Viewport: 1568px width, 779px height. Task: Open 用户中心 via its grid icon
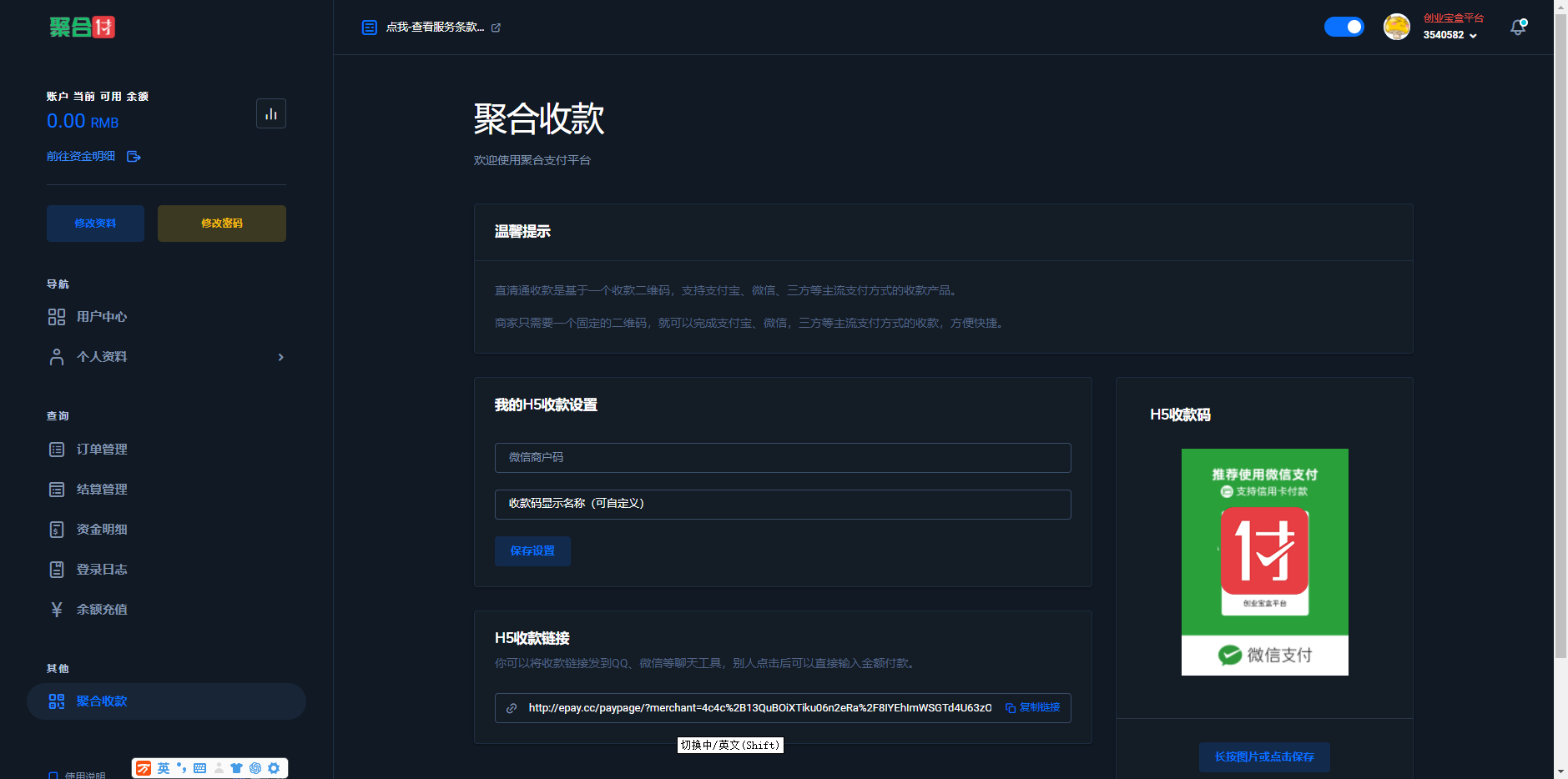56,317
